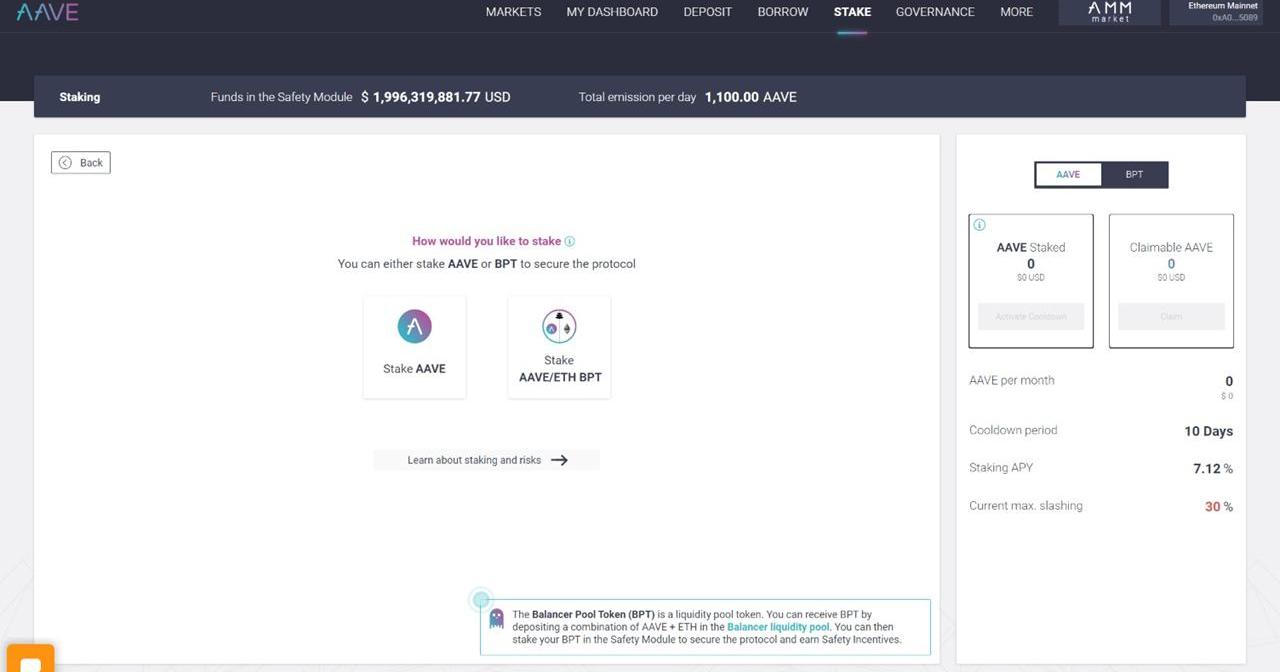This screenshot has width=1280, height=672.
Task: Switch market via AMM market button
Action: [1109, 12]
